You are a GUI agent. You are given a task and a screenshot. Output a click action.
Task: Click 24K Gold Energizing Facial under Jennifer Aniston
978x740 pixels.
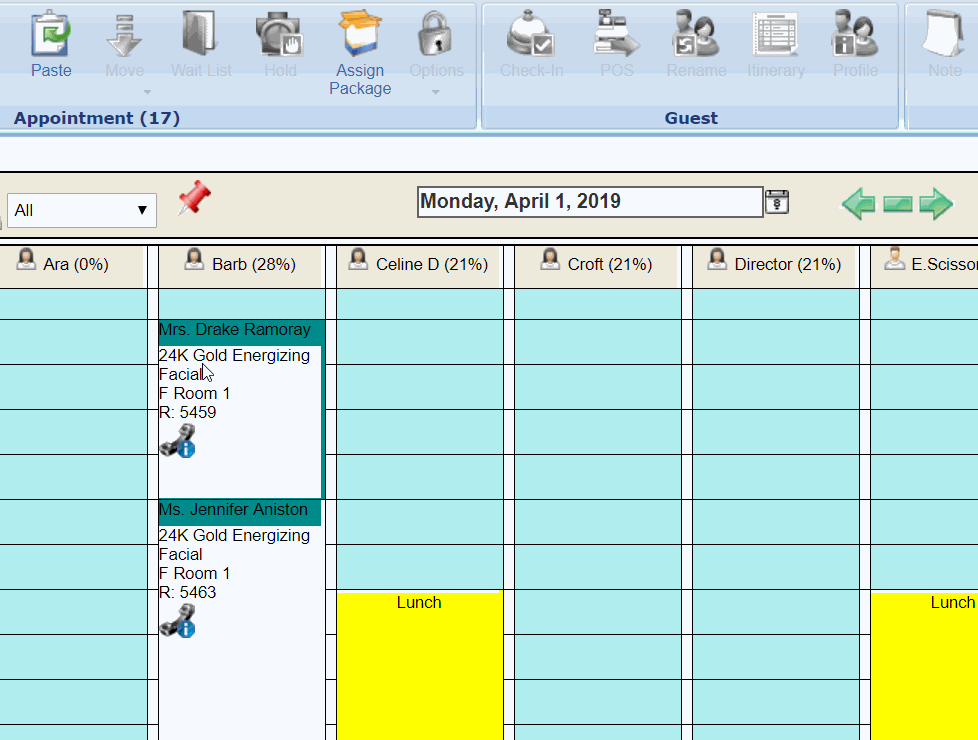pos(235,545)
